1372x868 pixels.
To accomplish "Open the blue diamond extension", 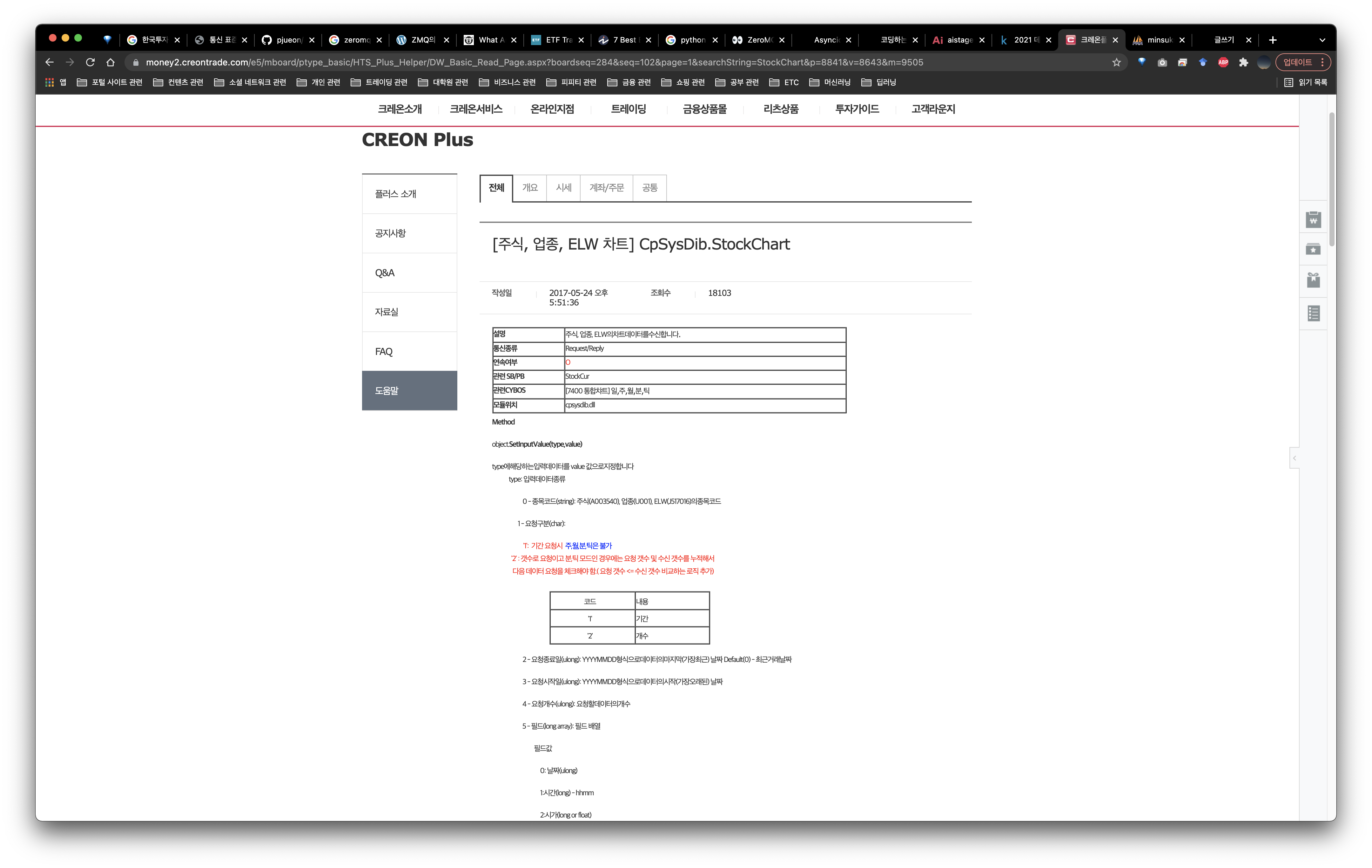I will (1142, 62).
